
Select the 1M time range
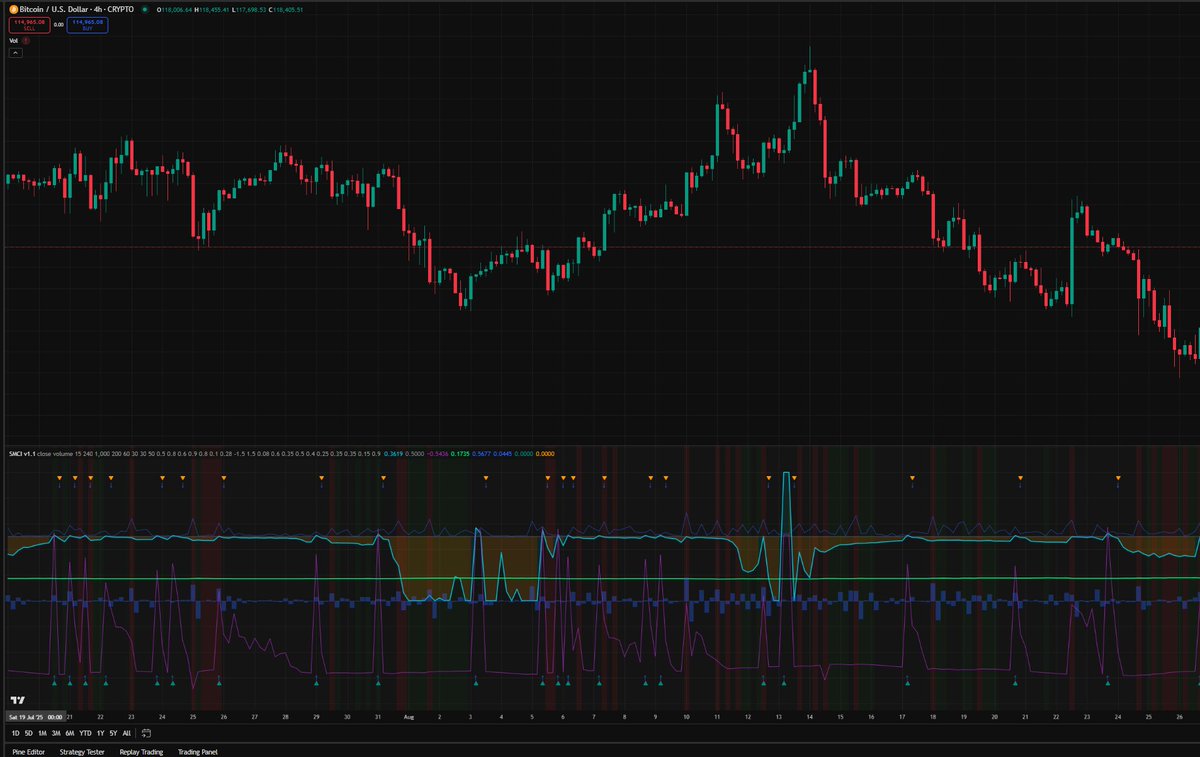point(42,733)
